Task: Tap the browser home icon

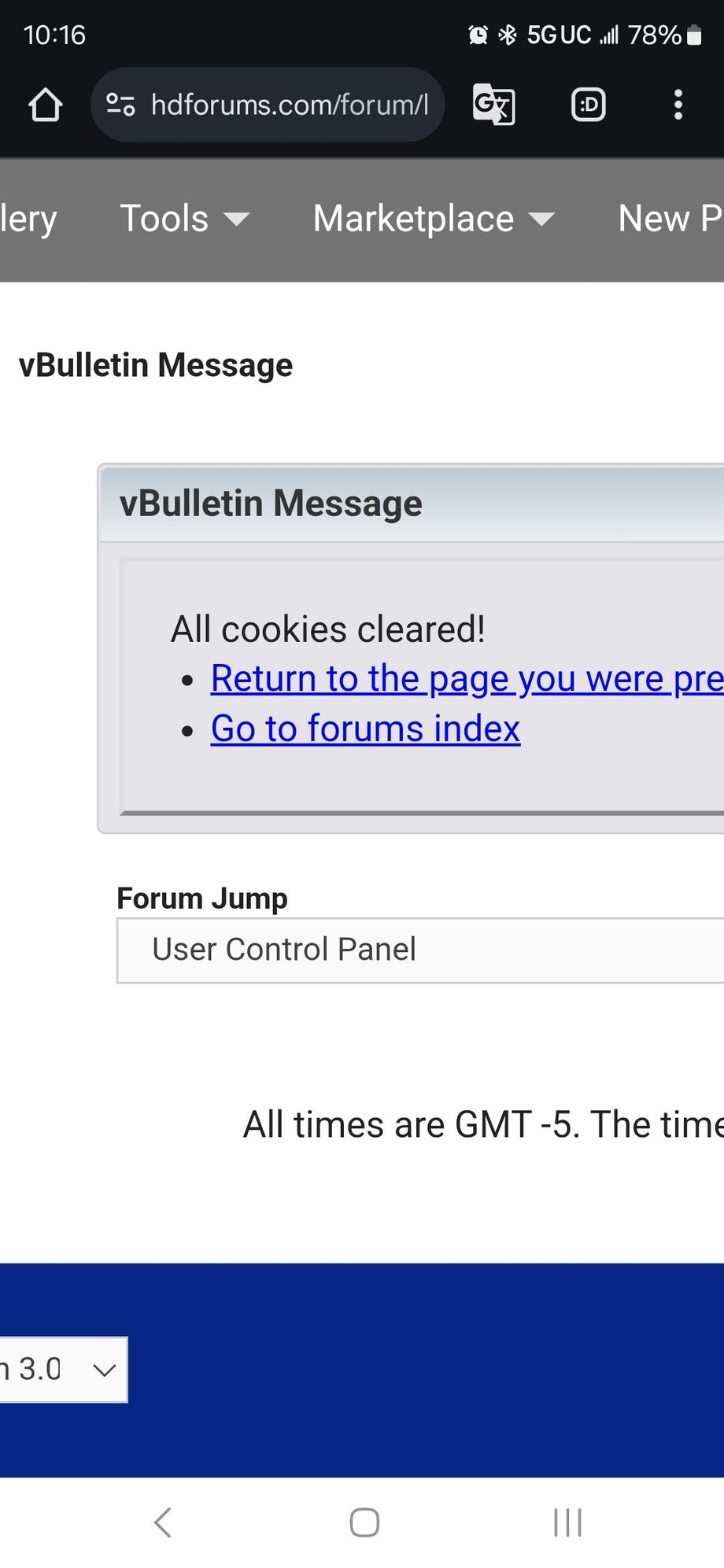Action: point(46,105)
